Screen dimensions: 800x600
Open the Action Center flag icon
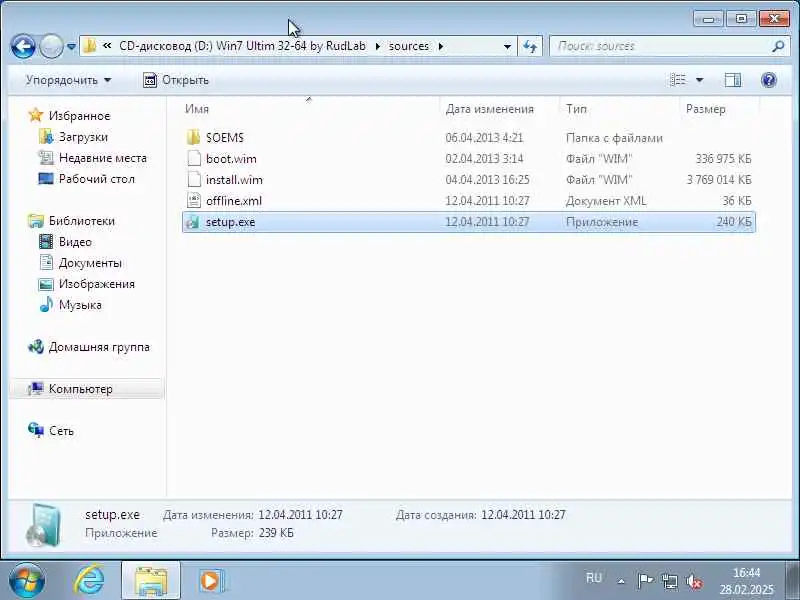pyautogui.click(x=645, y=581)
